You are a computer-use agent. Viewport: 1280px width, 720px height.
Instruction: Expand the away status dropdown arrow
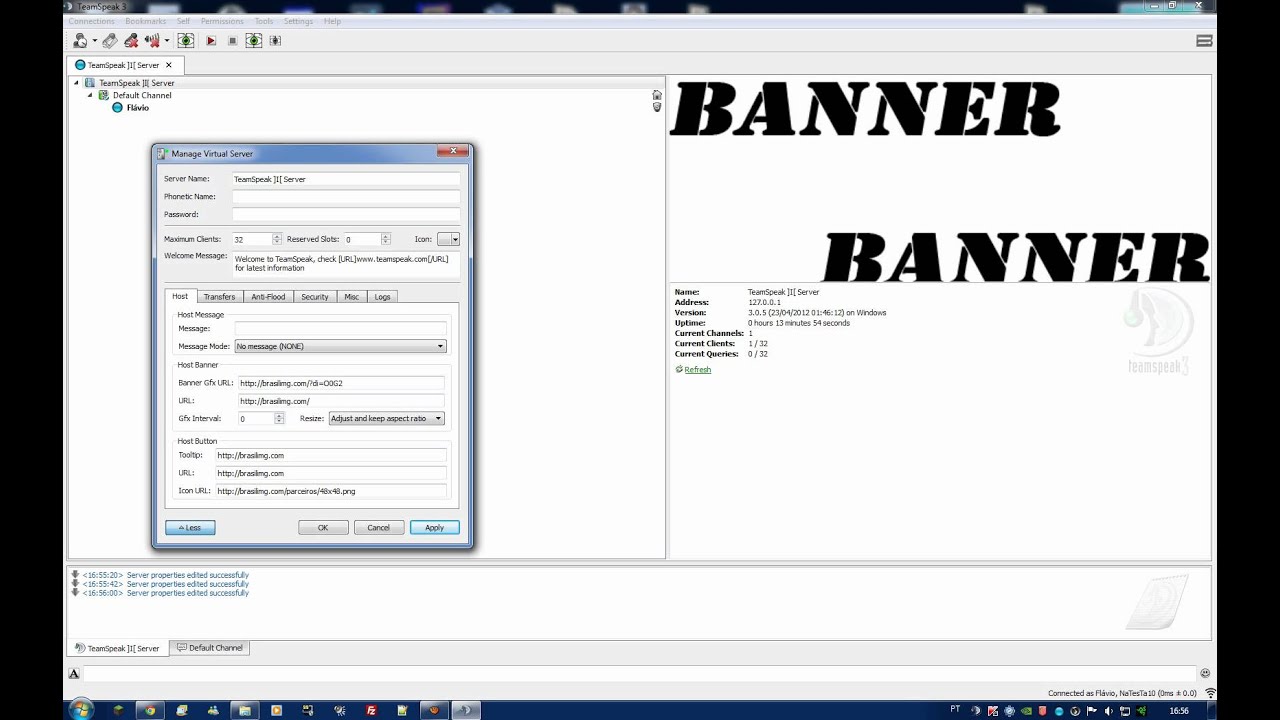pos(95,41)
